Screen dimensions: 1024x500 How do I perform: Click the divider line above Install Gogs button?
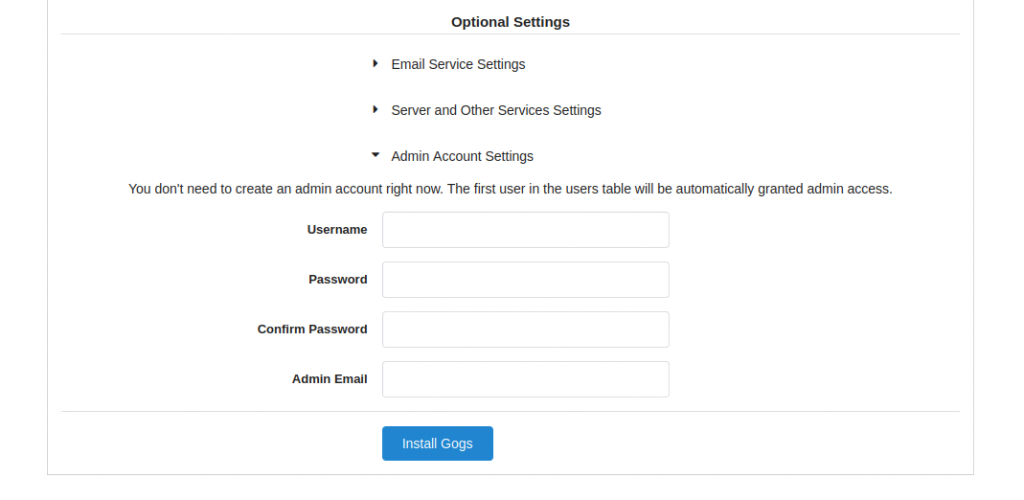click(x=510, y=411)
